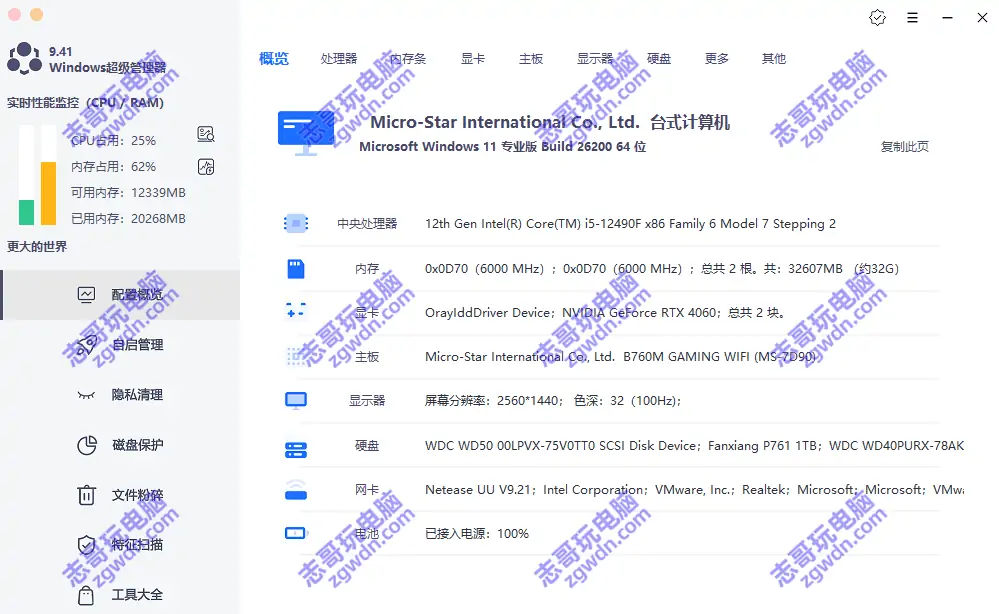This screenshot has width=999, height=614.
Task: Click the 网卡 network adapter icon
Action: pyautogui.click(x=295, y=490)
